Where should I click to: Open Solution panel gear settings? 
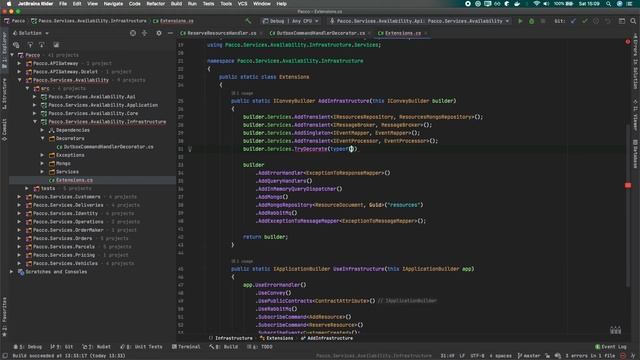pyautogui.click(x=159, y=33)
